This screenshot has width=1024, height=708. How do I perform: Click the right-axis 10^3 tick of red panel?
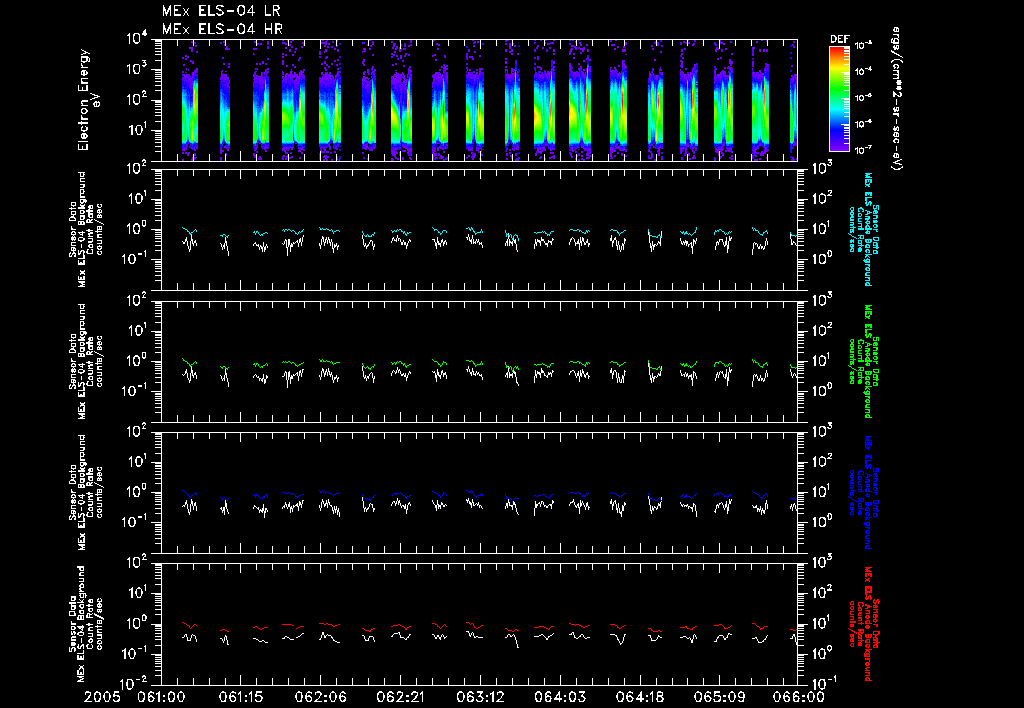coord(822,562)
